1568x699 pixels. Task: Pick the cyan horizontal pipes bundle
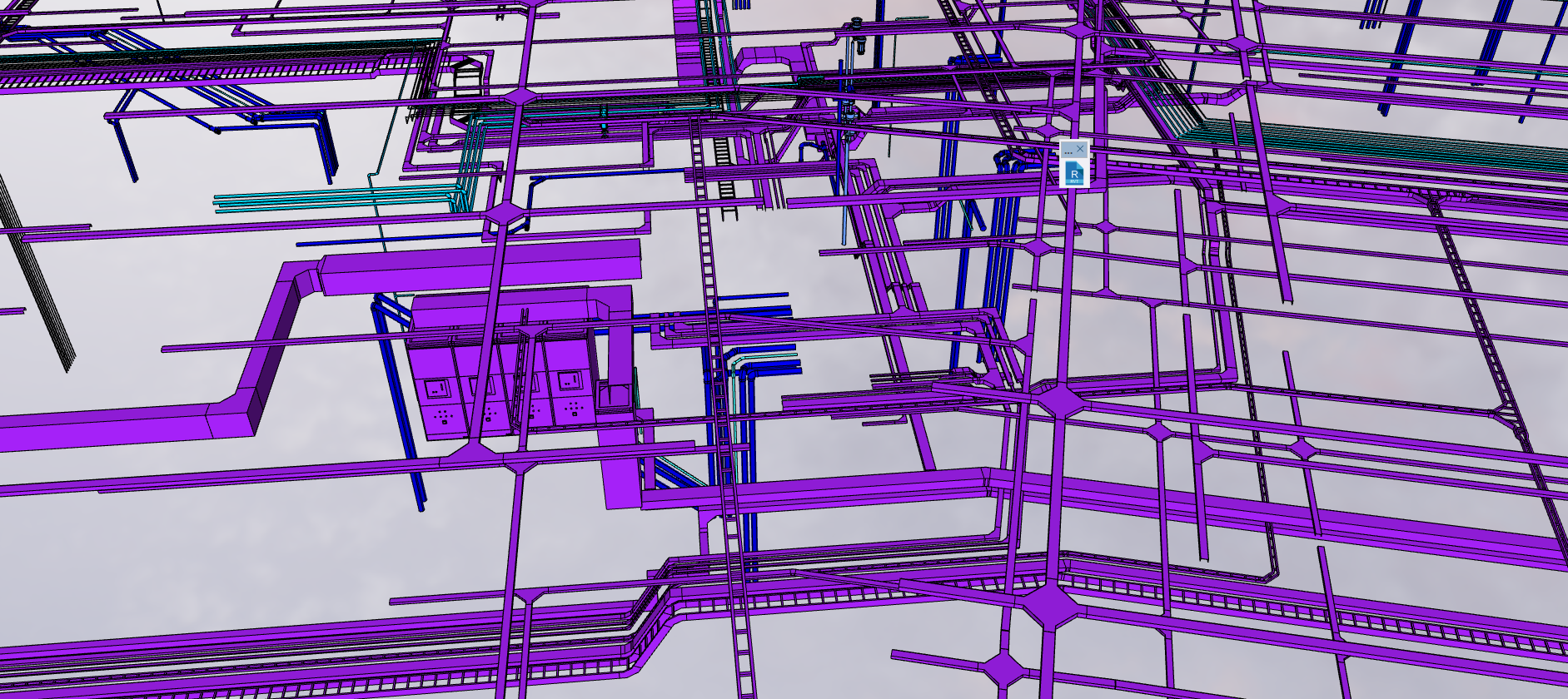[333, 201]
